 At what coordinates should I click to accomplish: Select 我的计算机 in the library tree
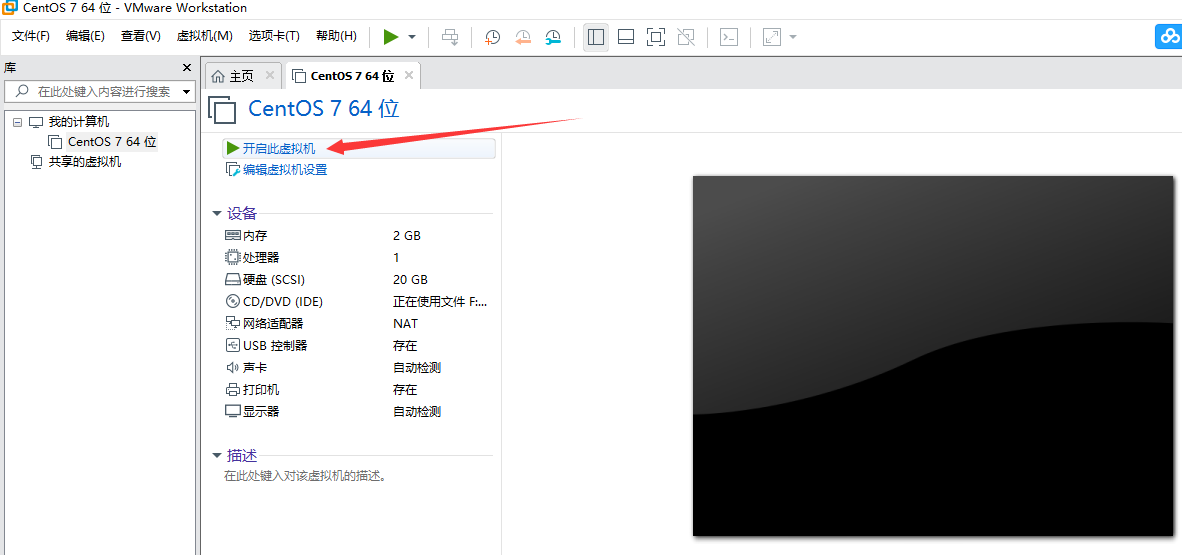click(79, 121)
